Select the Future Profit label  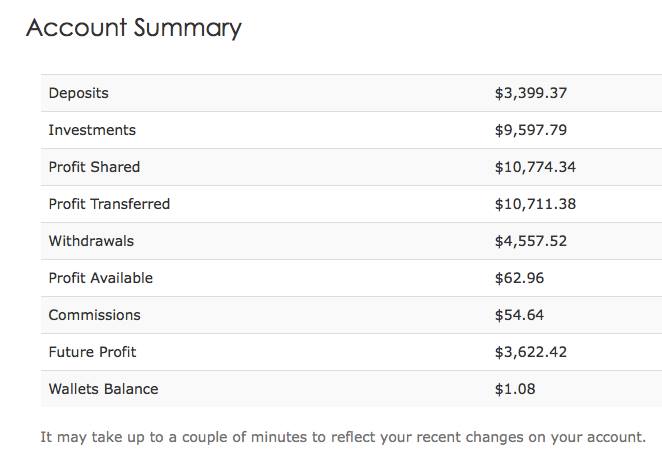pos(92,352)
